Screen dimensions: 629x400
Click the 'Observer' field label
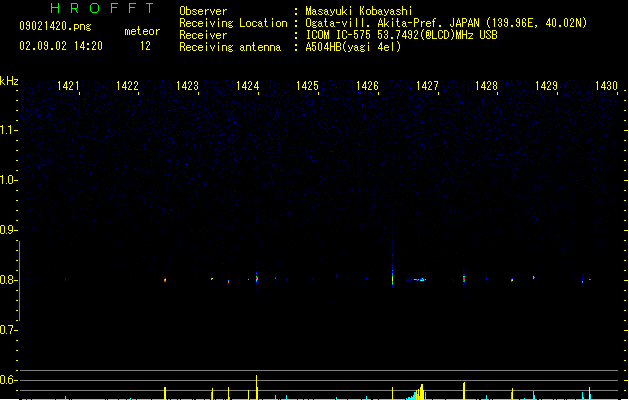click(x=203, y=11)
